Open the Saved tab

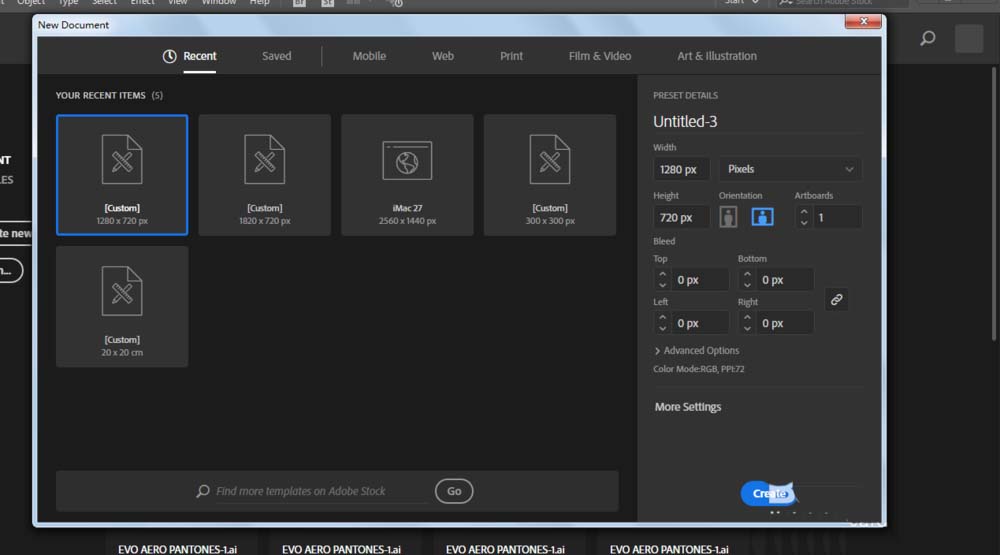pos(276,56)
